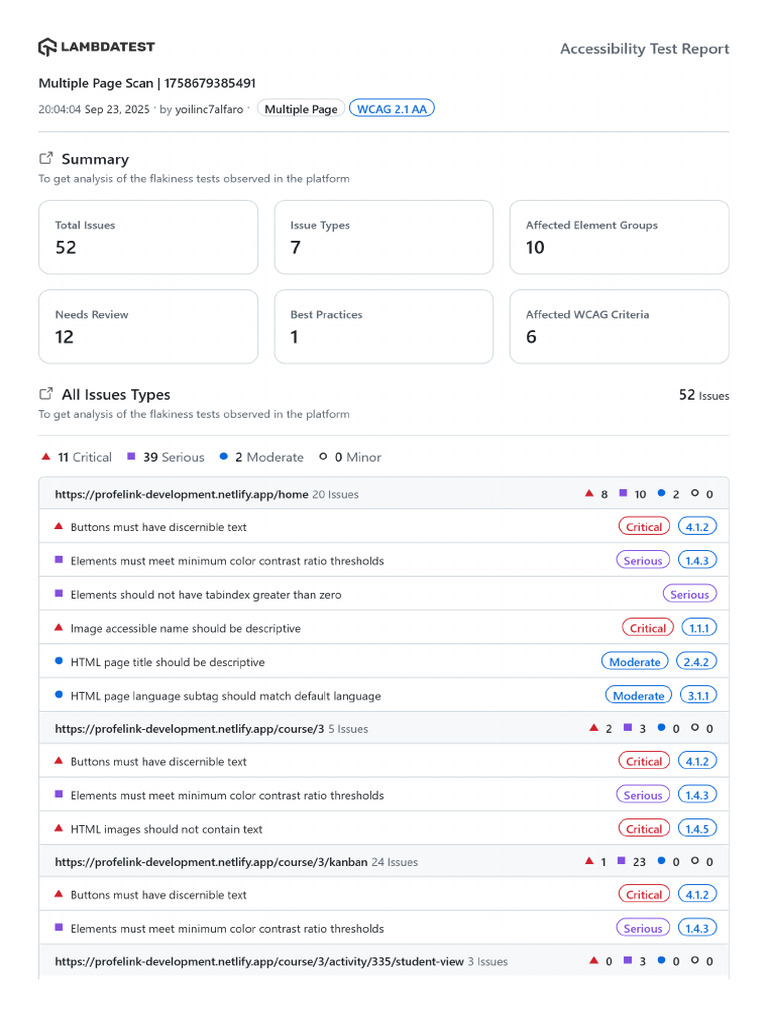The height and width of the screenshot is (1024, 768).
Task: Filter by 39 Serious issues
Action: [166, 457]
